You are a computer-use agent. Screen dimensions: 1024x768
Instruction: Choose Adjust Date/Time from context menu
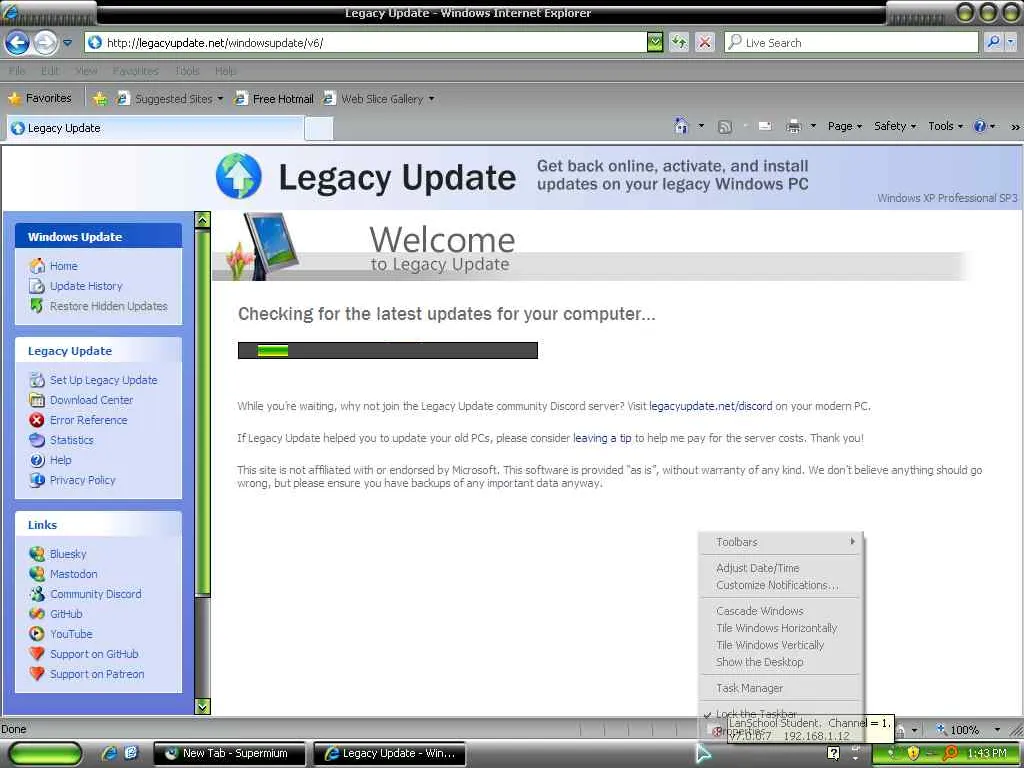click(781, 568)
